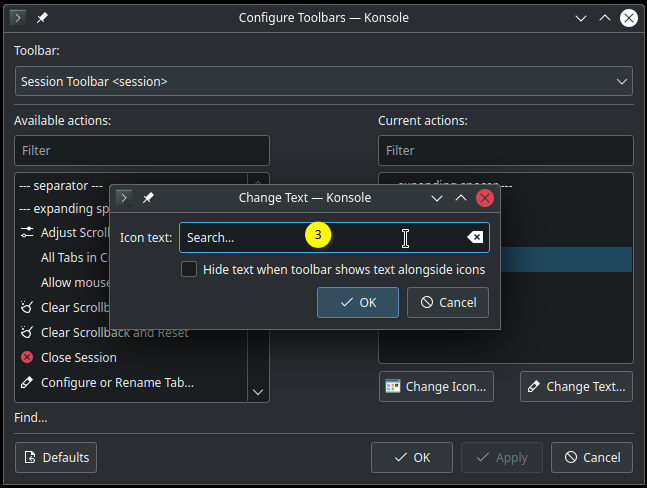
Task: Confirm Change Text dialog with OK
Action: pyautogui.click(x=358, y=302)
